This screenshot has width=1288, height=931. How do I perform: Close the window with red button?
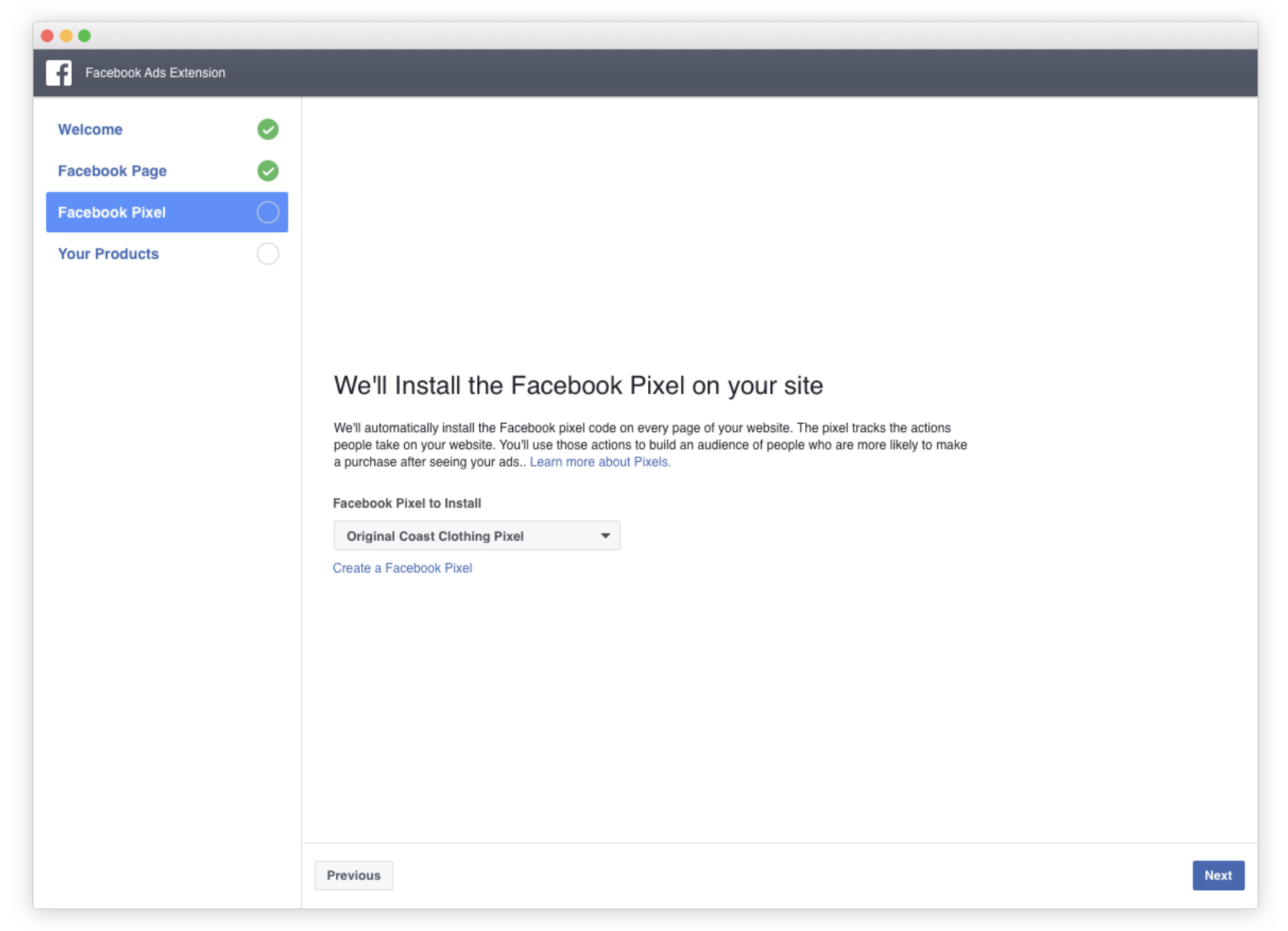[x=47, y=36]
